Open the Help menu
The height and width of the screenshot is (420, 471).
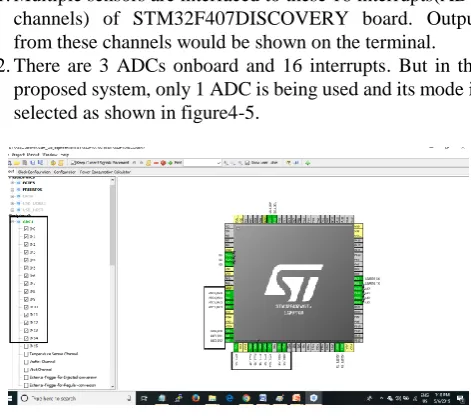click(65, 155)
